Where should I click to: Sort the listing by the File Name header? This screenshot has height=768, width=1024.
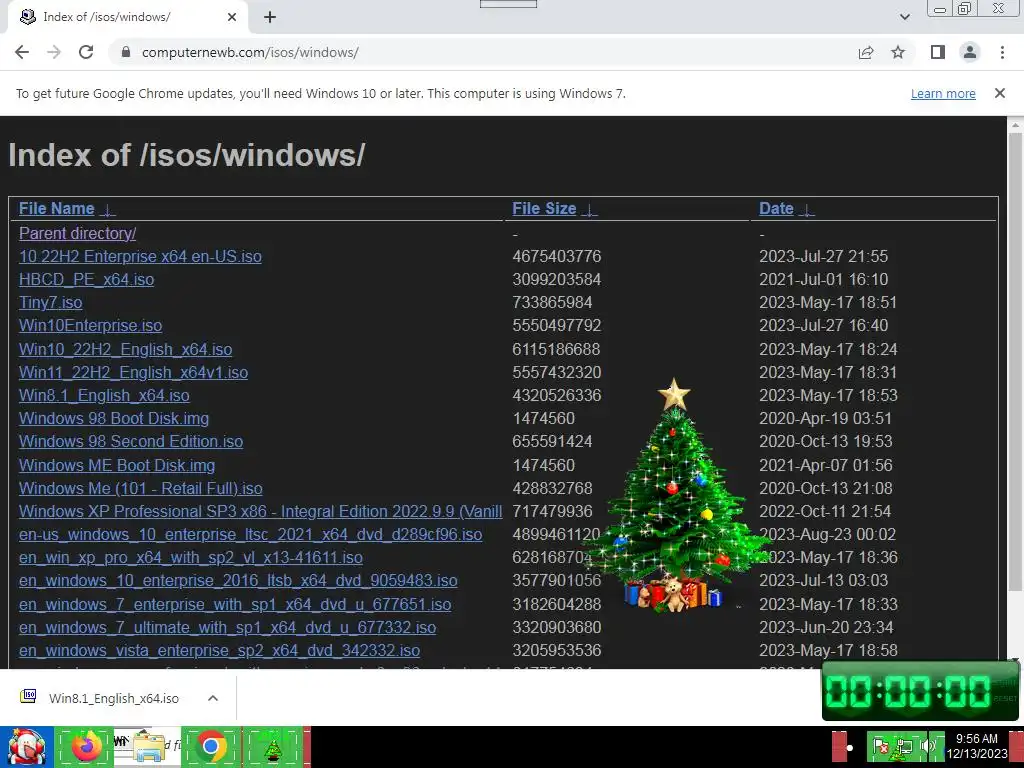[x=57, y=208]
